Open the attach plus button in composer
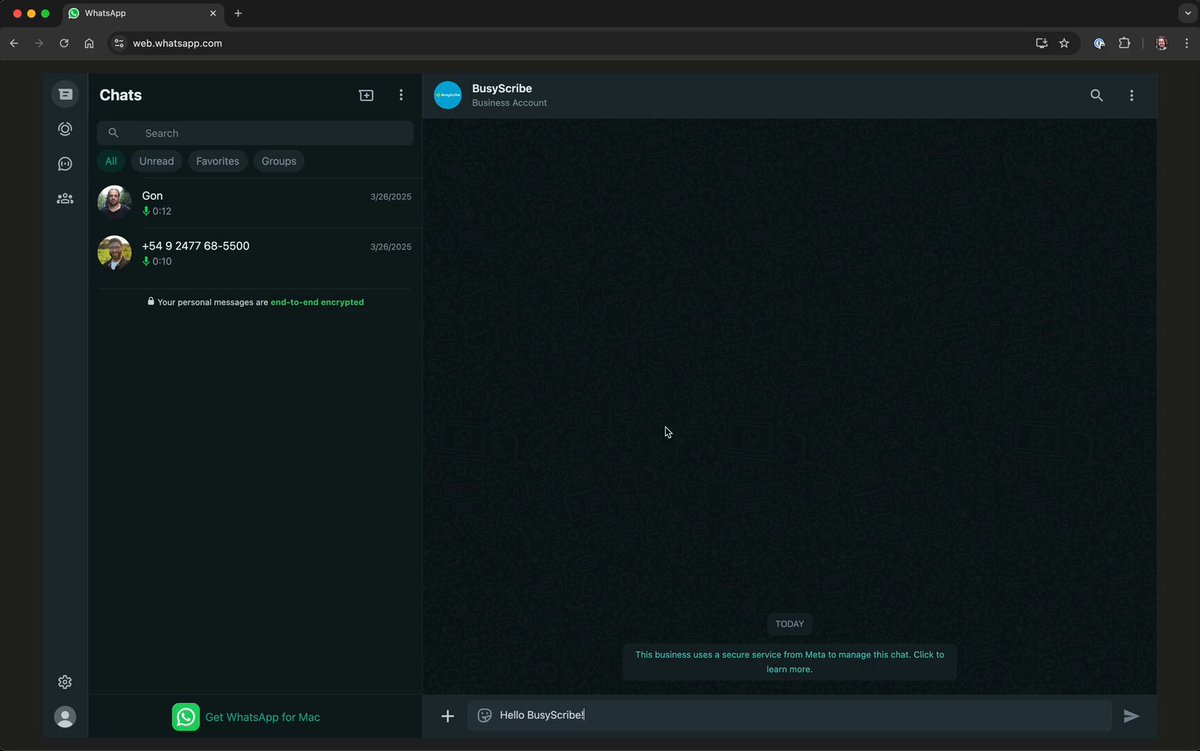 (x=448, y=716)
